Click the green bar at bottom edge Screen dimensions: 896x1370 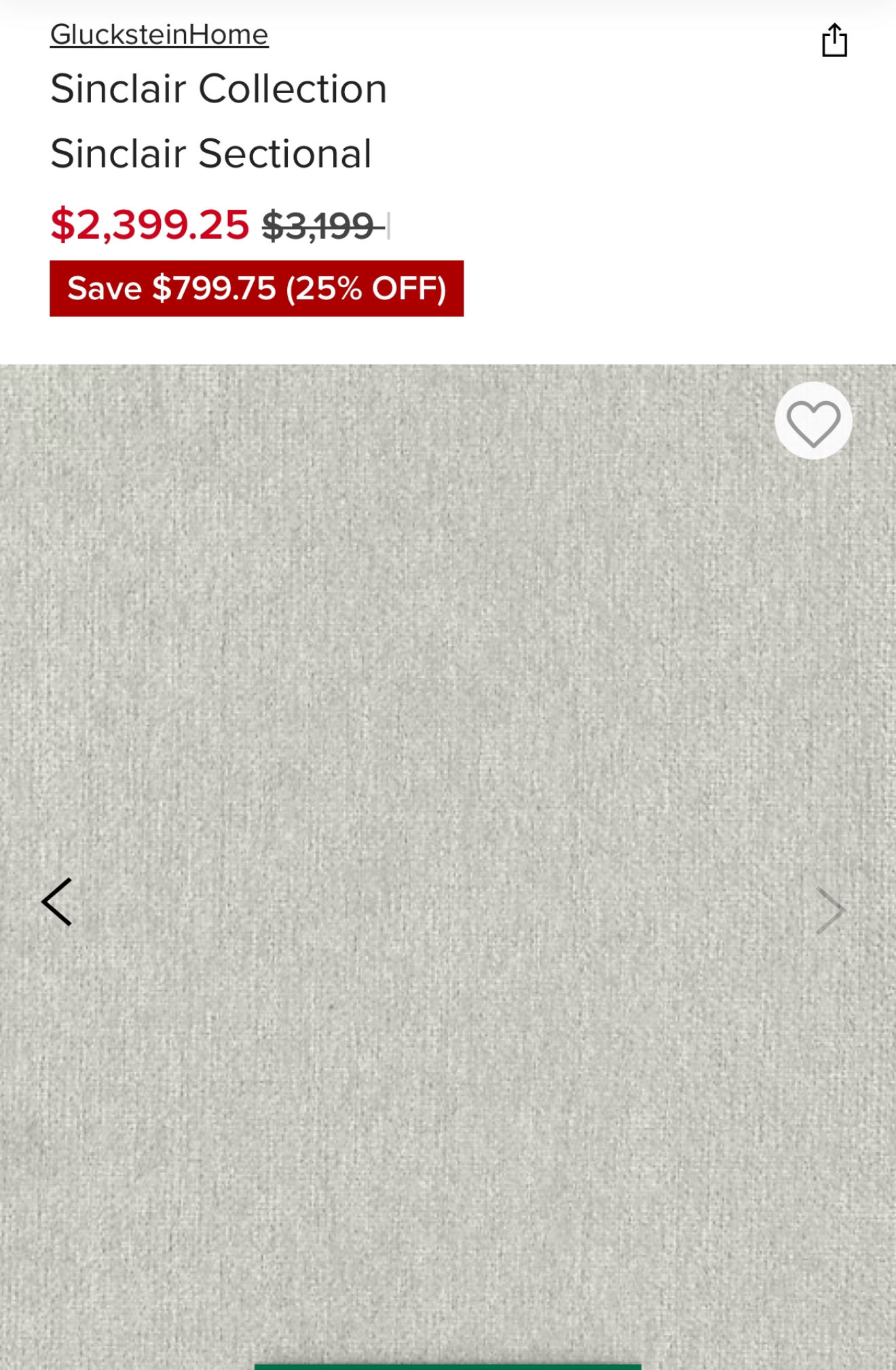[448, 1367]
